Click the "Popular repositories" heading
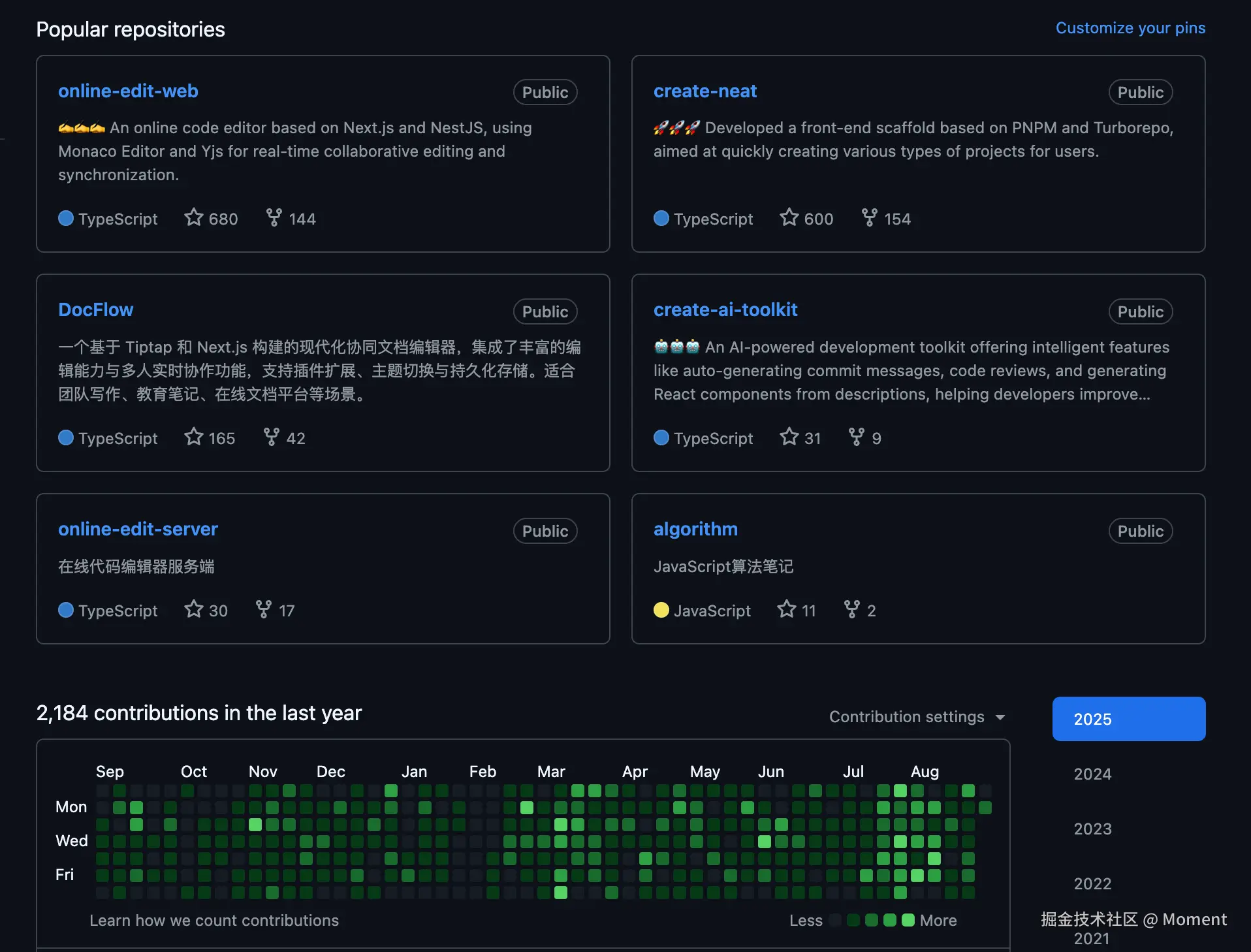The image size is (1251, 952). [131, 29]
